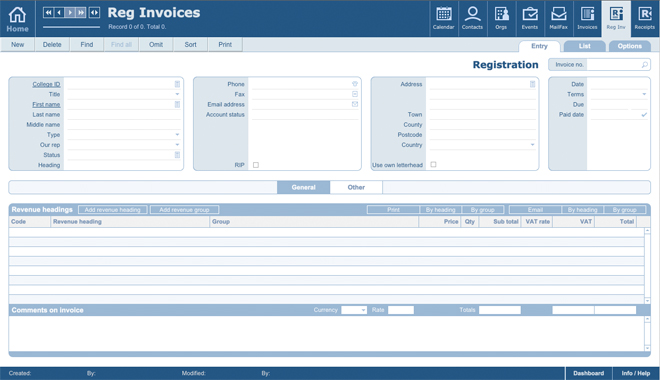Viewport: 660px width, 380px height.
Task: Click the Invoice no. search magnifier icon
Action: point(644,64)
